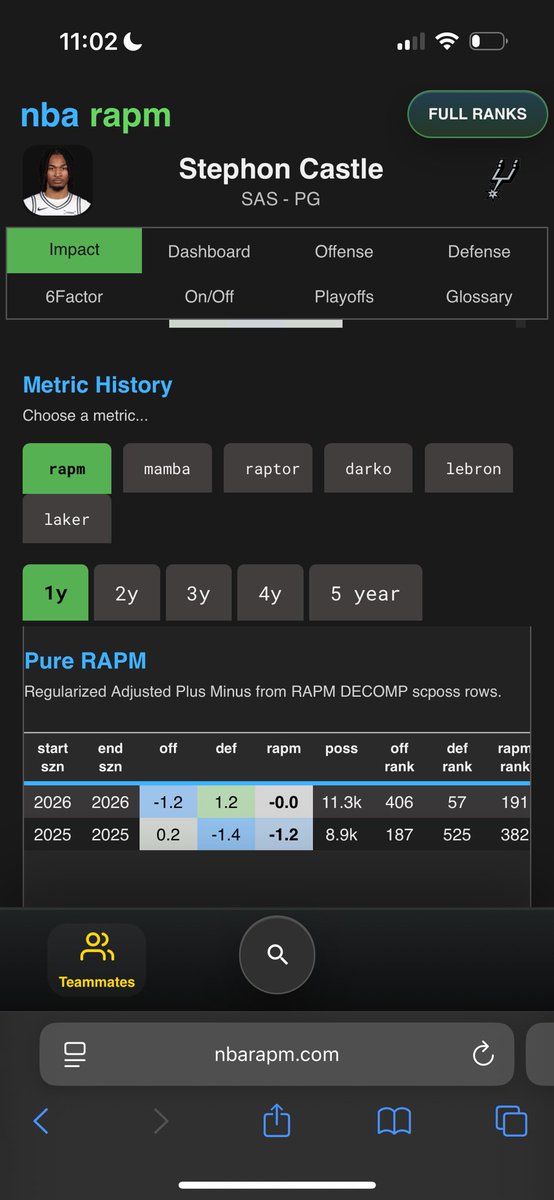This screenshot has height=1200, width=554.
Task: Tap Safari's reload page icon
Action: tap(483, 1054)
